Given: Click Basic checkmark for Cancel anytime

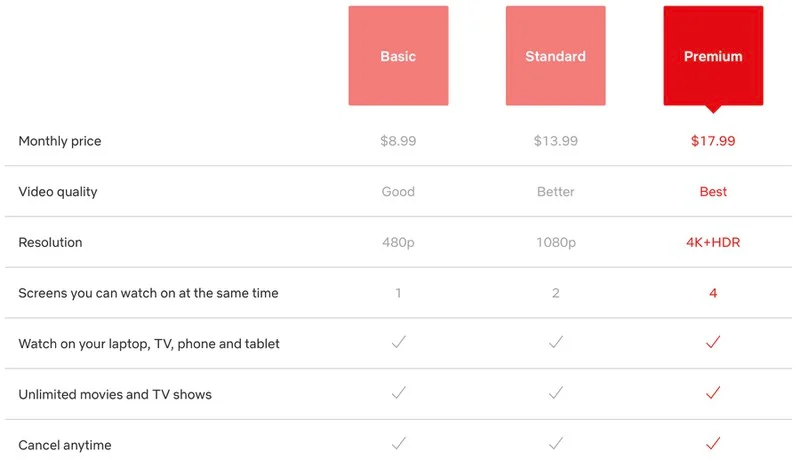Looking at the screenshot, I should point(398,443).
